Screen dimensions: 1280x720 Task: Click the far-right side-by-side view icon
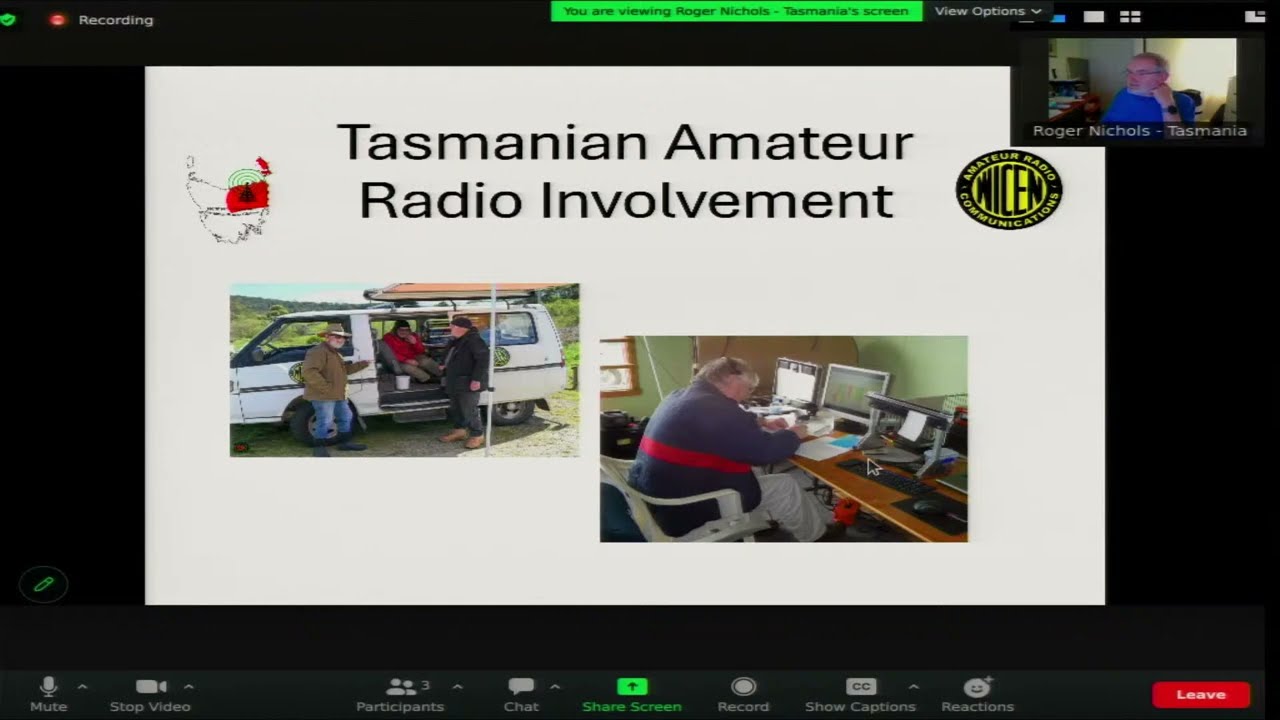point(1254,16)
